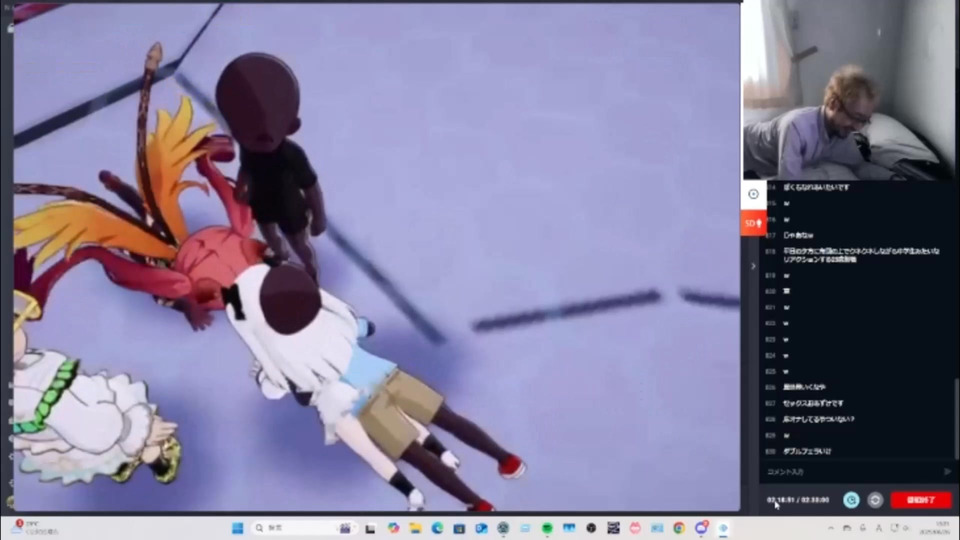
Task: Click the comment input field
Action: [851, 472]
